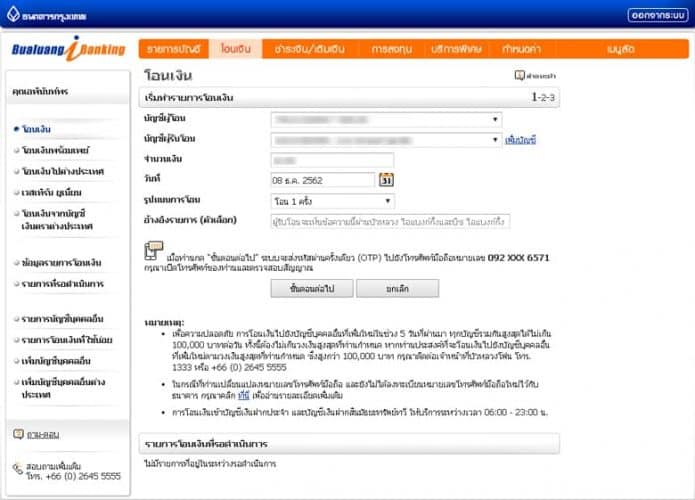Click the เพิ่มบัญชี link beside recipient account
This screenshot has height=500, width=695.
tap(521, 140)
